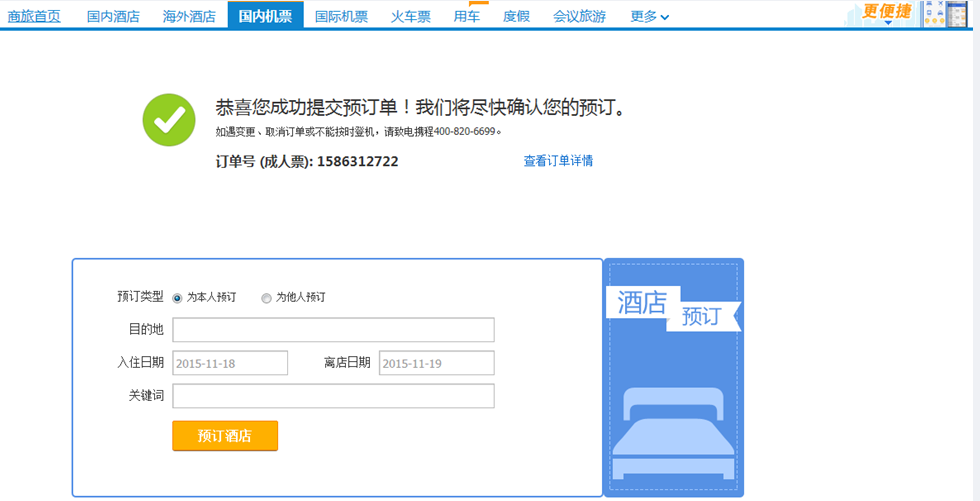This screenshot has width=980, height=501.
Task: Click the 酒店预订 banner label
Action: [x=673, y=309]
